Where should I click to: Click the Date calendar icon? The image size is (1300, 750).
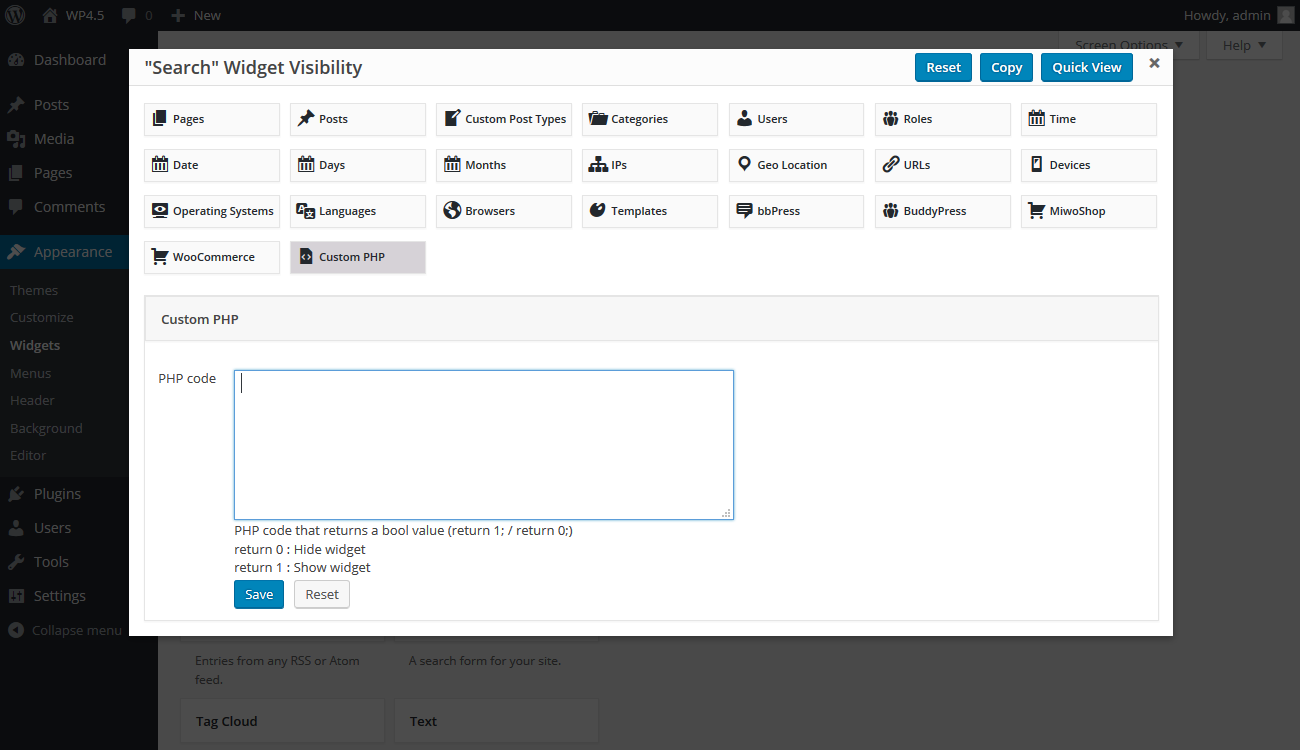click(x=160, y=164)
